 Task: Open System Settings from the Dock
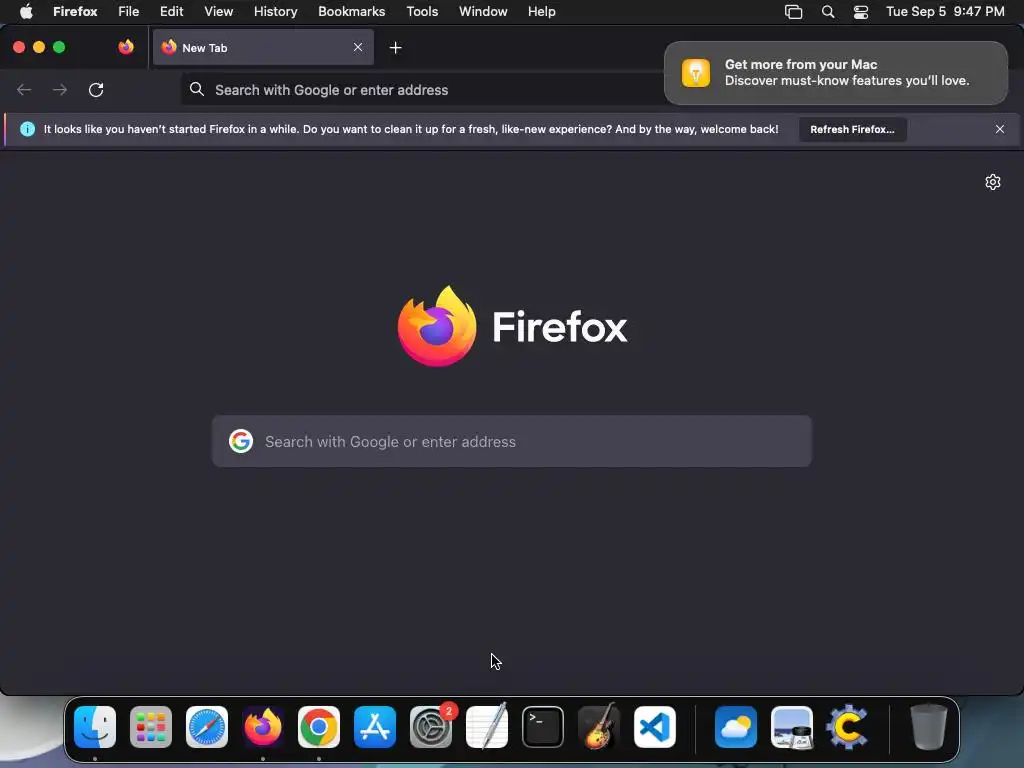431,727
